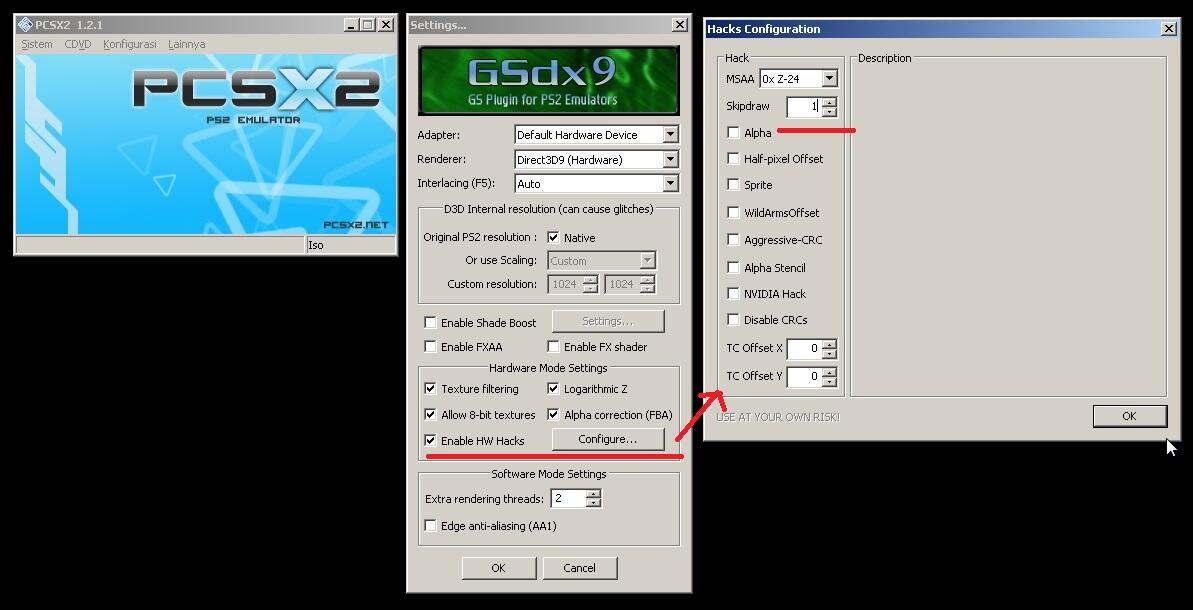Increase TC Offset Y with up arrow

(829, 372)
